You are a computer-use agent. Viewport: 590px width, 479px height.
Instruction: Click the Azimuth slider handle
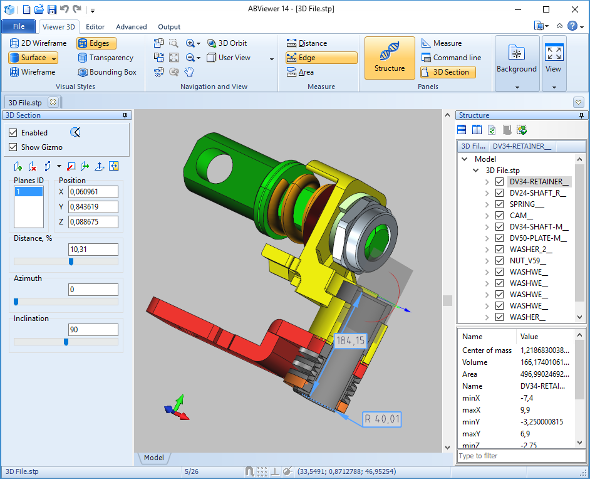(16, 301)
